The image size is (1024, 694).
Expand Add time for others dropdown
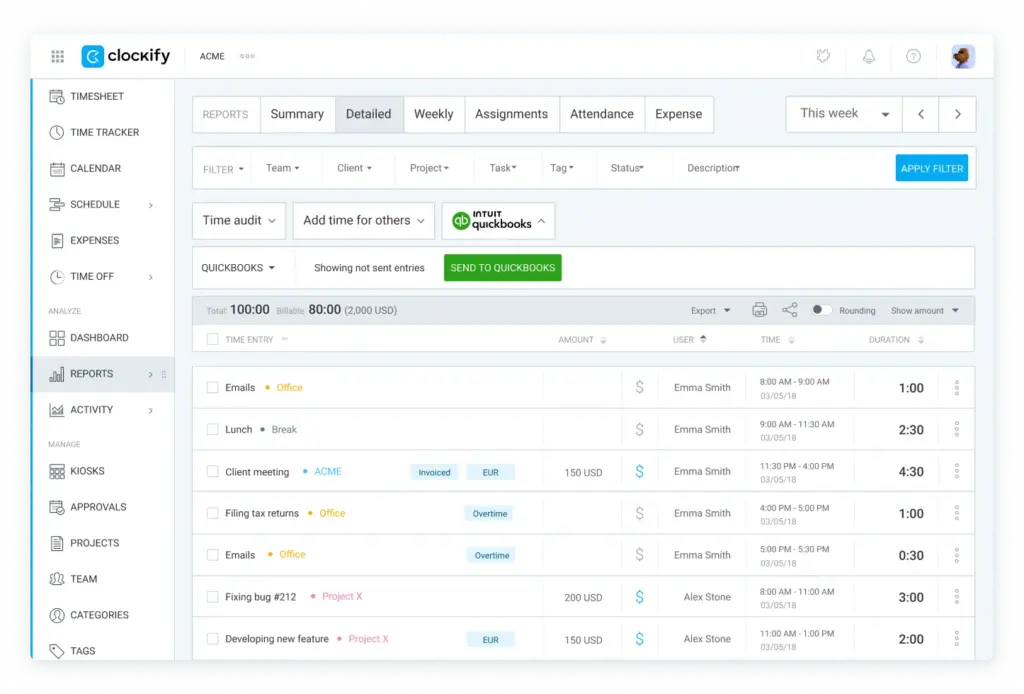(x=364, y=221)
